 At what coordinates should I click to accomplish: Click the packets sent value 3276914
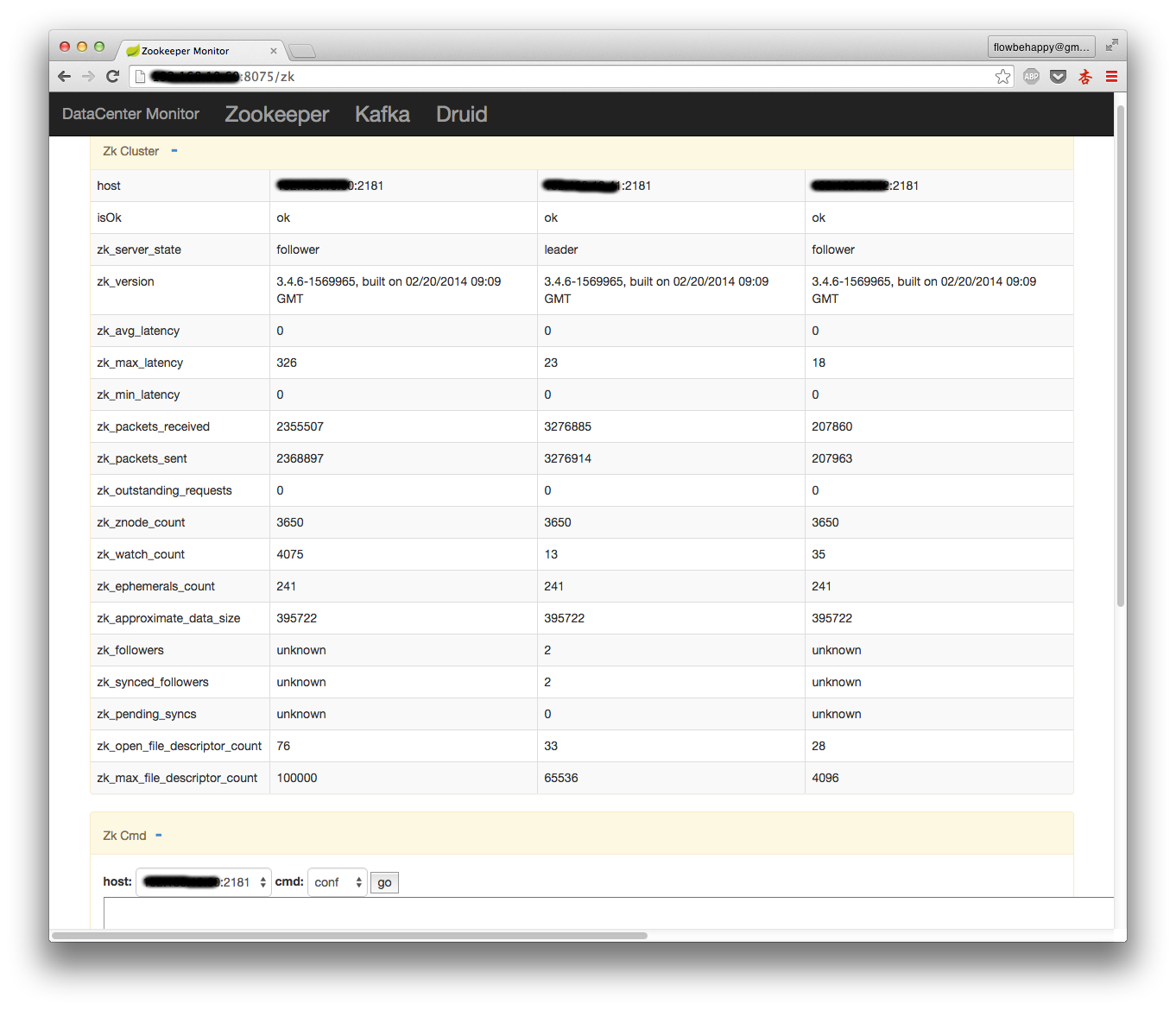(x=567, y=458)
